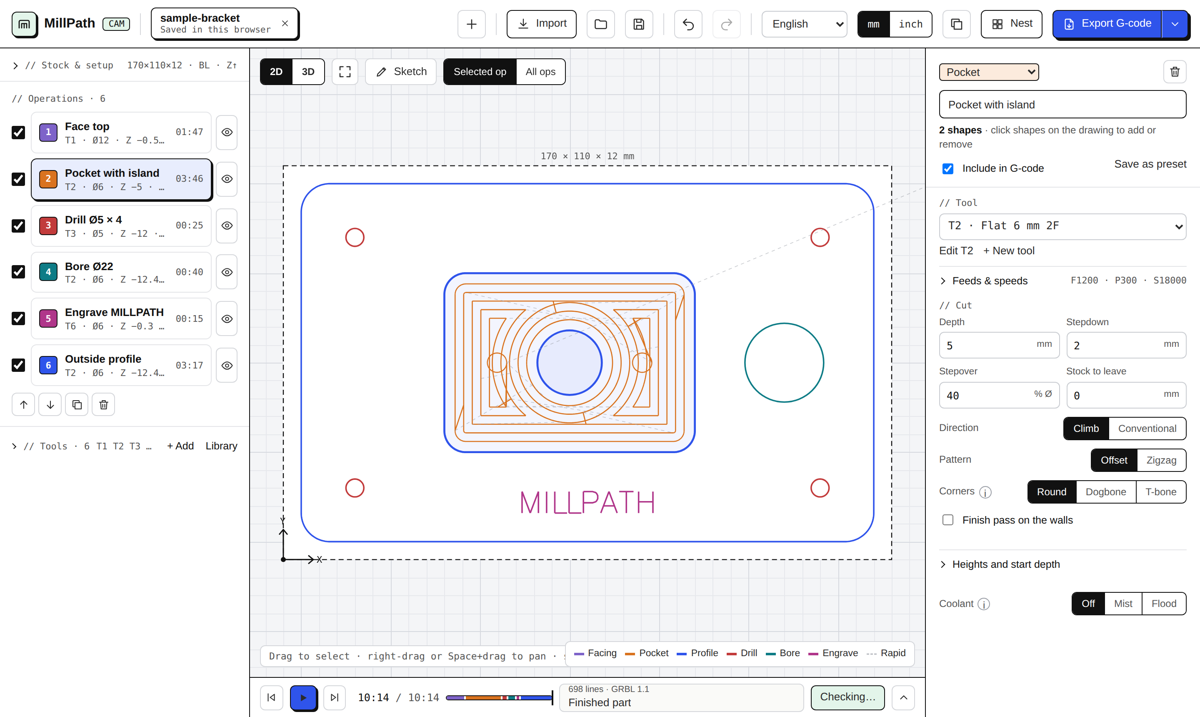The image size is (1200, 717).
Task: Click the simulation progress bar
Action: click(499, 698)
